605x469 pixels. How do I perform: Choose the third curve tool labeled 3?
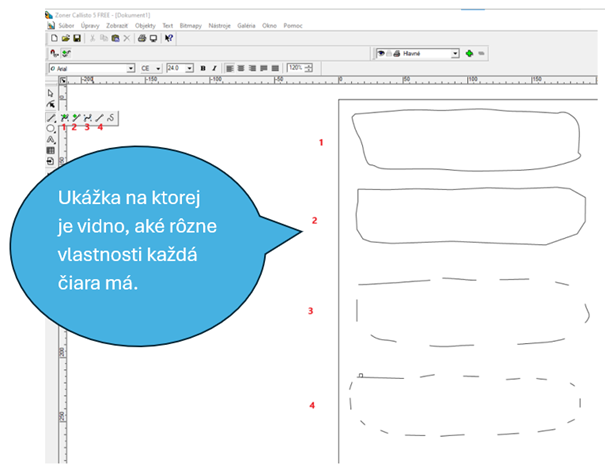pos(88,117)
